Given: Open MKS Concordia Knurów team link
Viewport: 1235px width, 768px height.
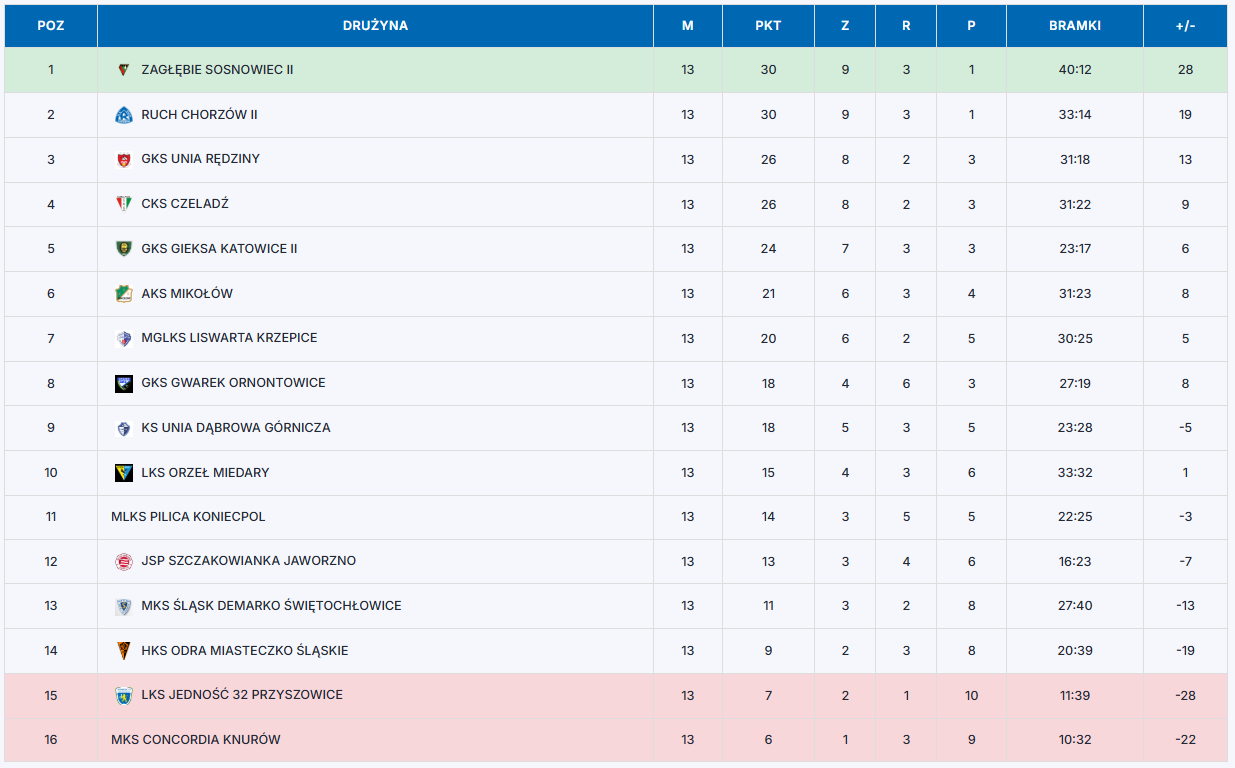Looking at the screenshot, I should pyautogui.click(x=195, y=740).
